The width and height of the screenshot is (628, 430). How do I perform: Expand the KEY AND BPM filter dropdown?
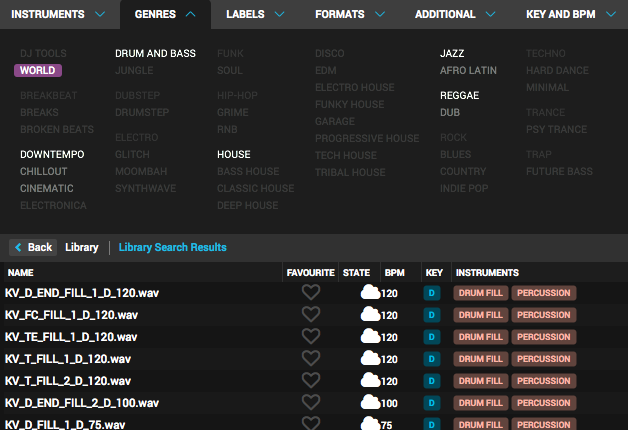click(x=571, y=14)
